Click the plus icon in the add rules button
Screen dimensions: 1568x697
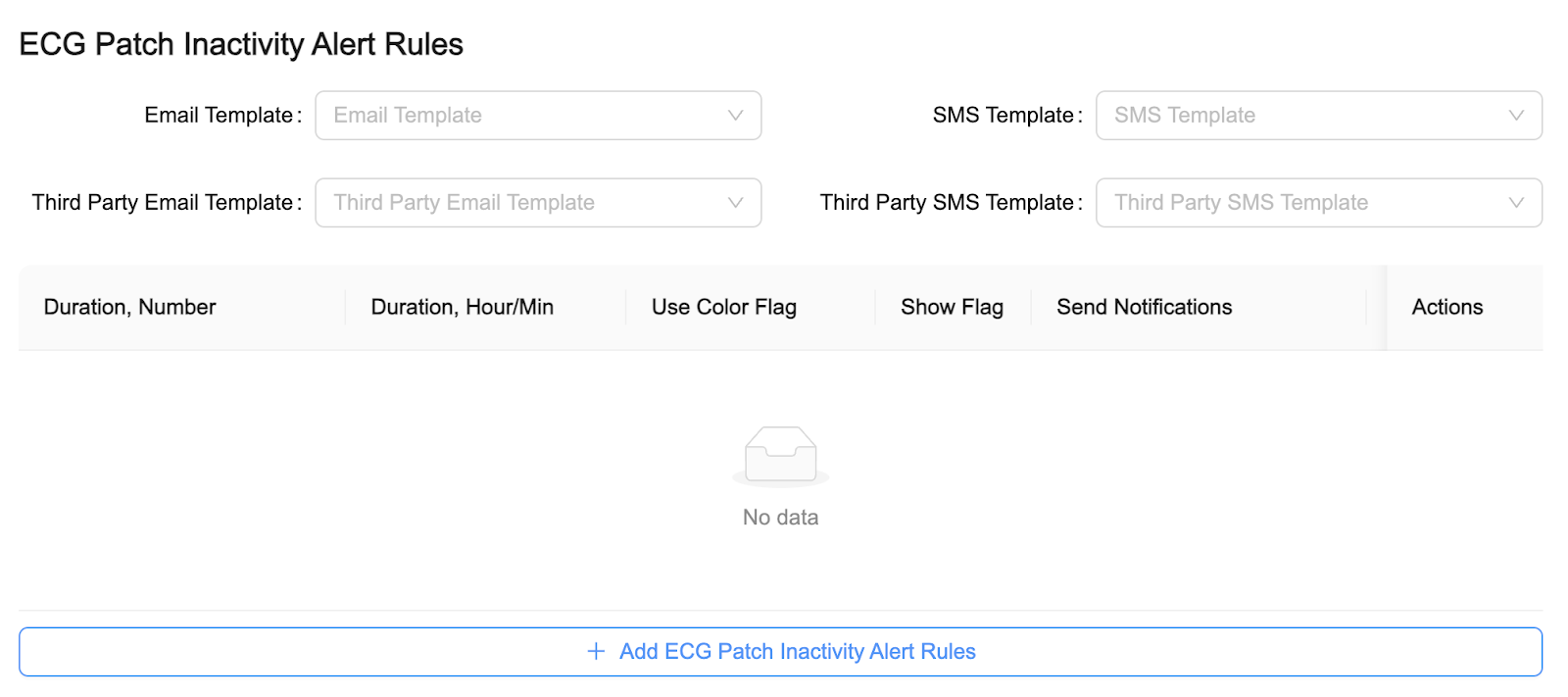click(595, 651)
